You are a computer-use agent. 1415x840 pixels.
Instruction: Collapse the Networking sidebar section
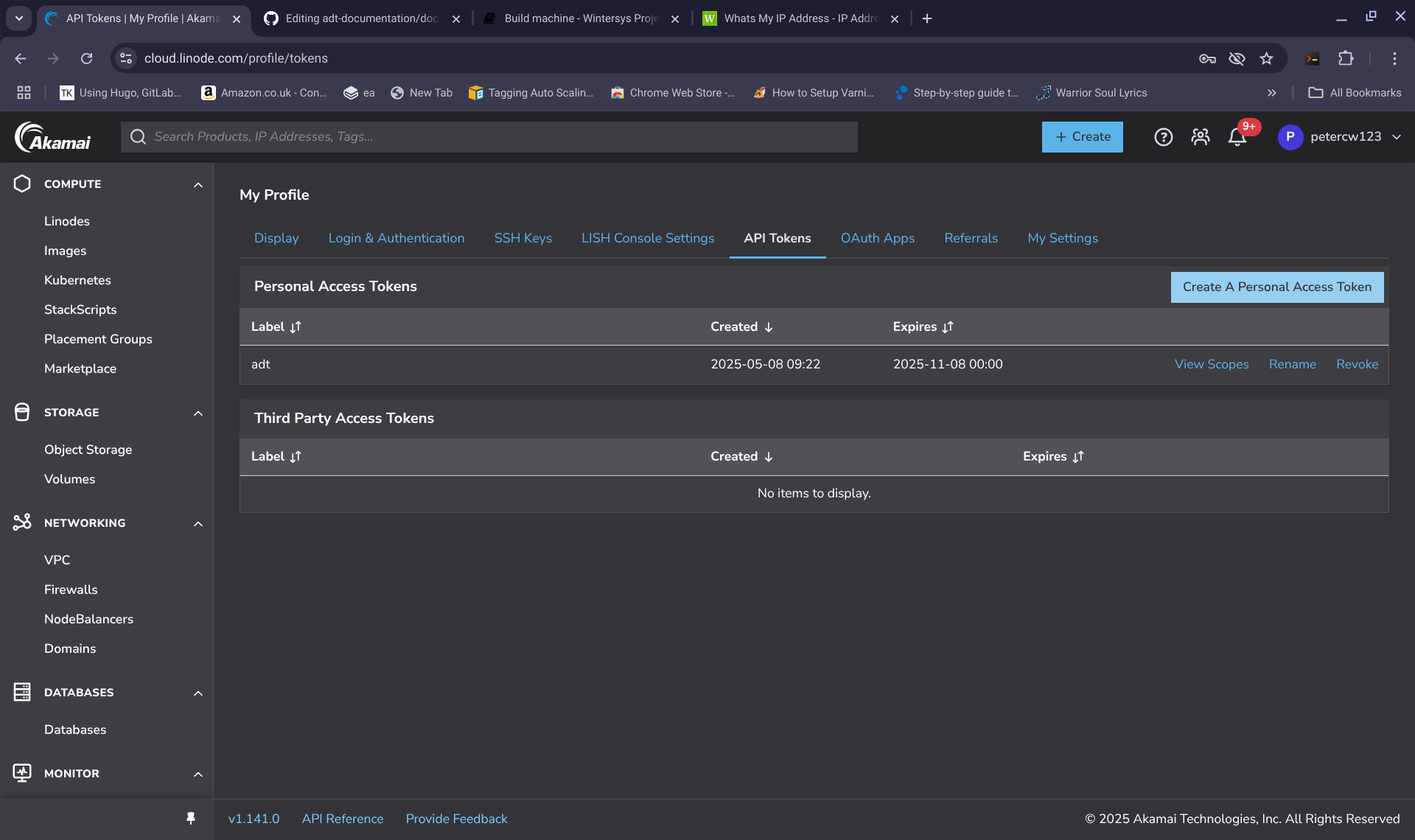tap(198, 523)
